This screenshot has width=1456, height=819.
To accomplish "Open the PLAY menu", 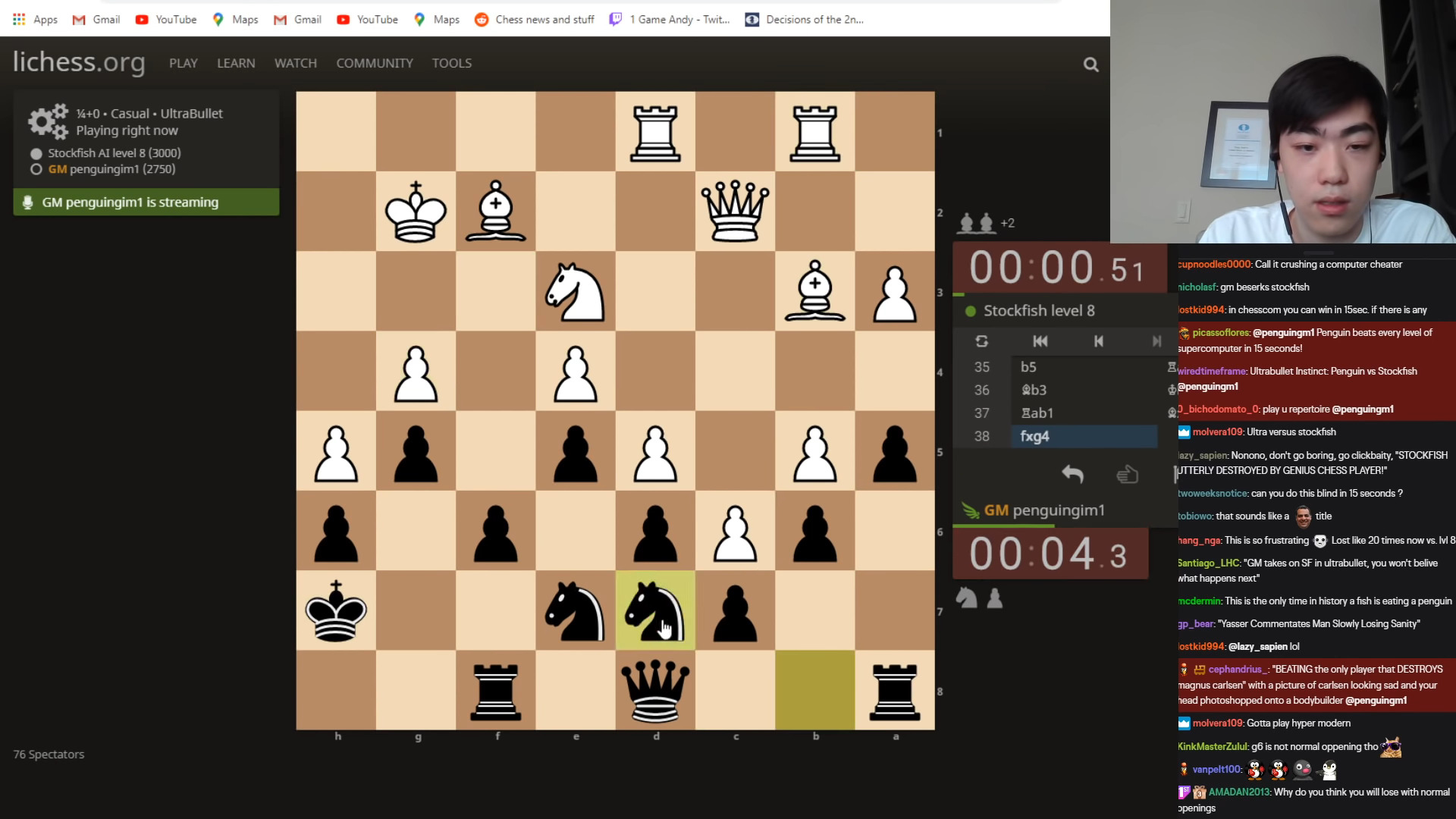I will (x=183, y=63).
